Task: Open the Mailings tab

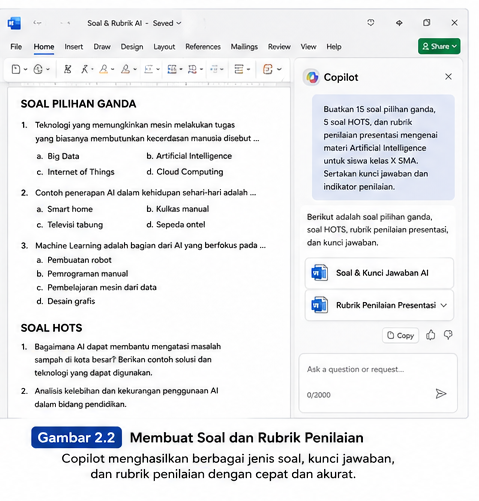Action: (244, 47)
